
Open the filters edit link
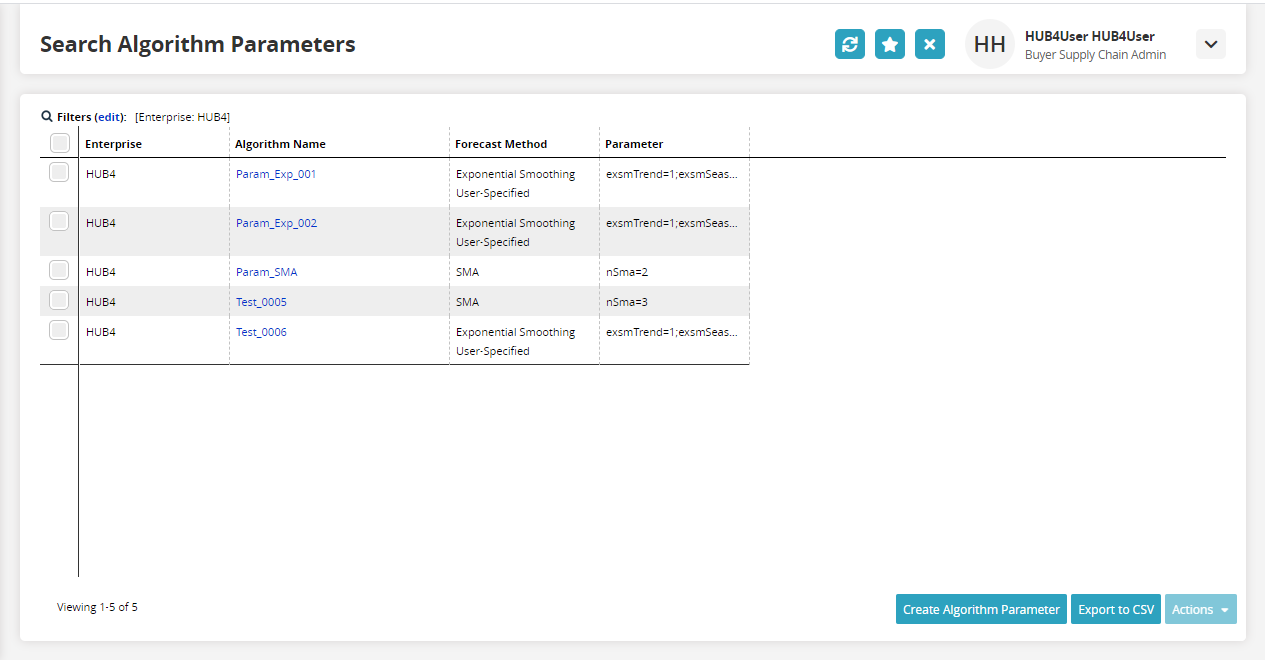coord(110,117)
